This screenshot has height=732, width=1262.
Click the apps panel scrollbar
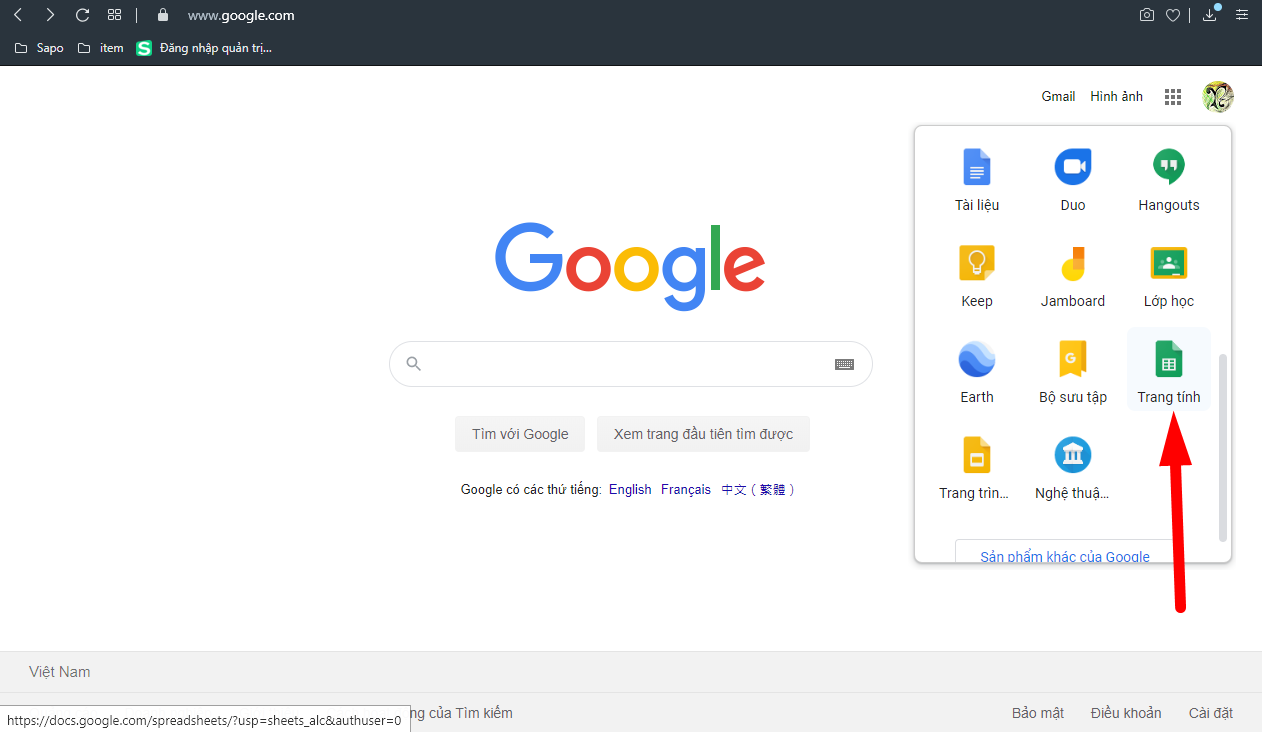1222,447
